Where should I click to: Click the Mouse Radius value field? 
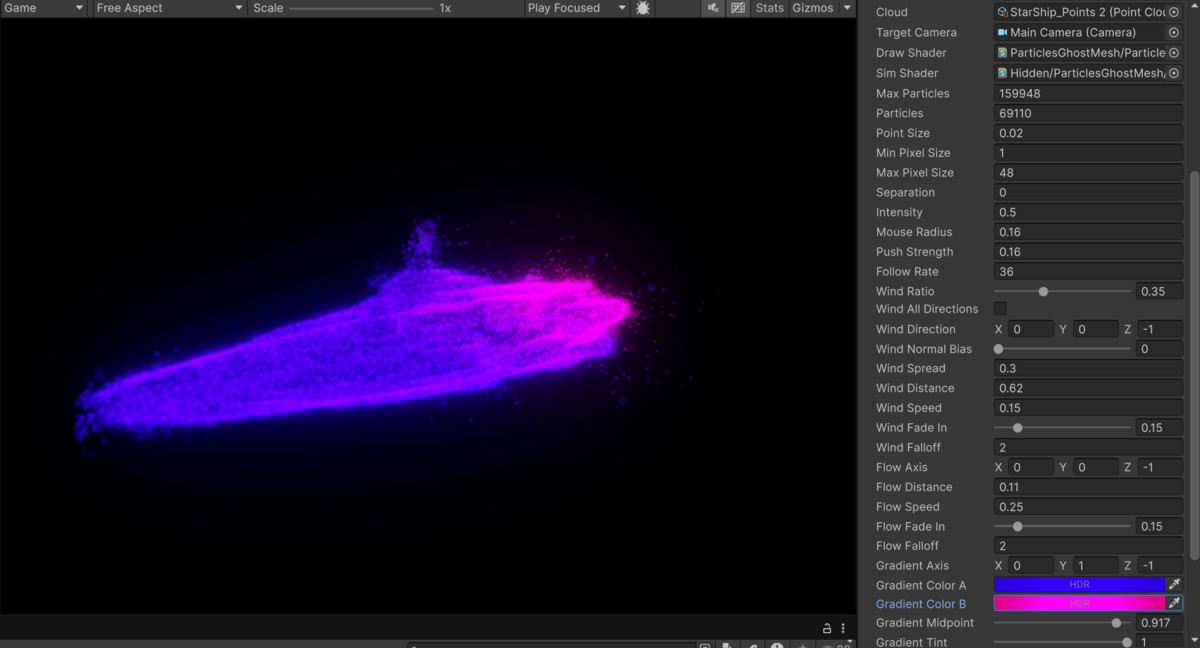(1088, 232)
